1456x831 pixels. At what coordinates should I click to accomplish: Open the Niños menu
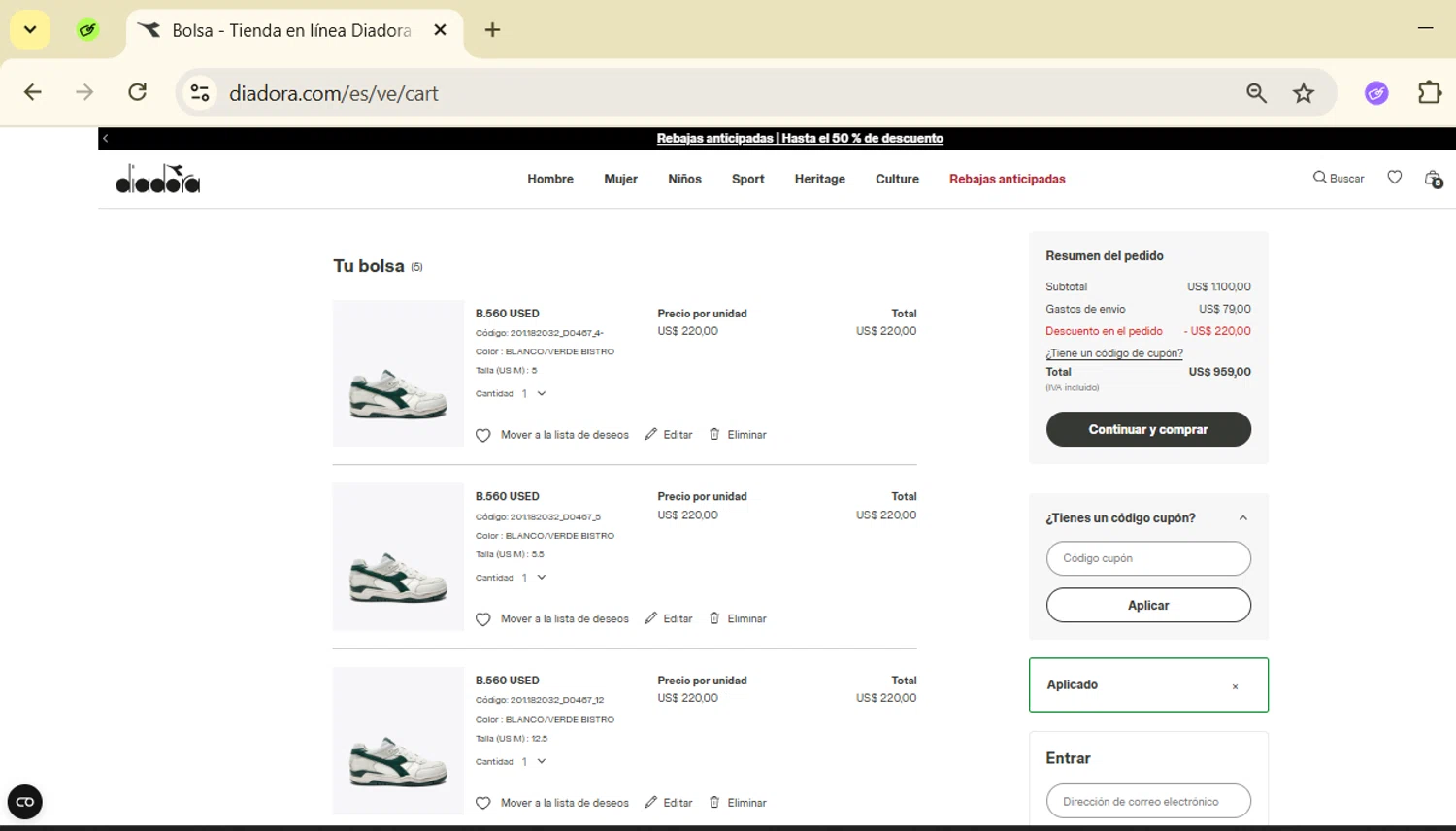[684, 180]
